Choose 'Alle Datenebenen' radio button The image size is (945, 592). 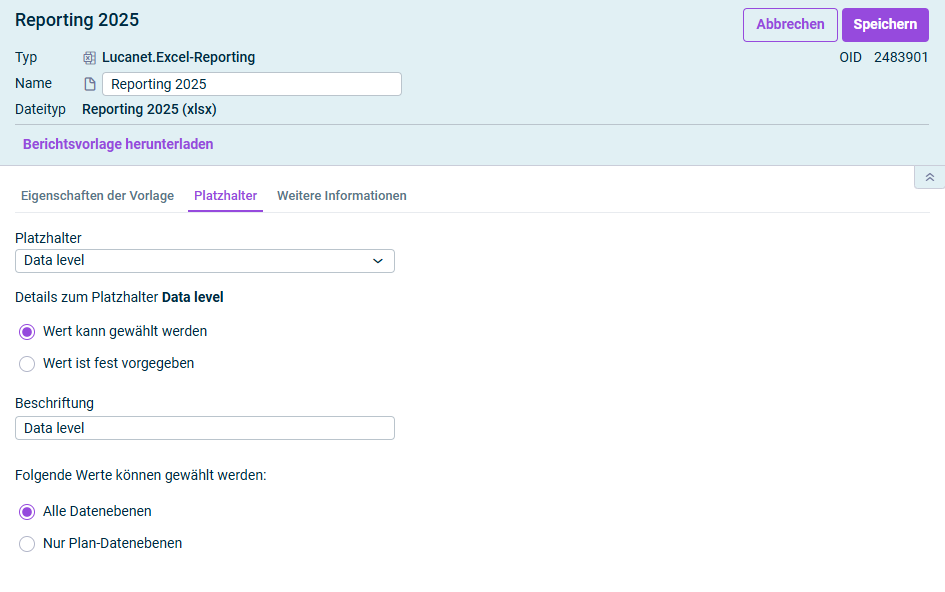click(x=27, y=512)
